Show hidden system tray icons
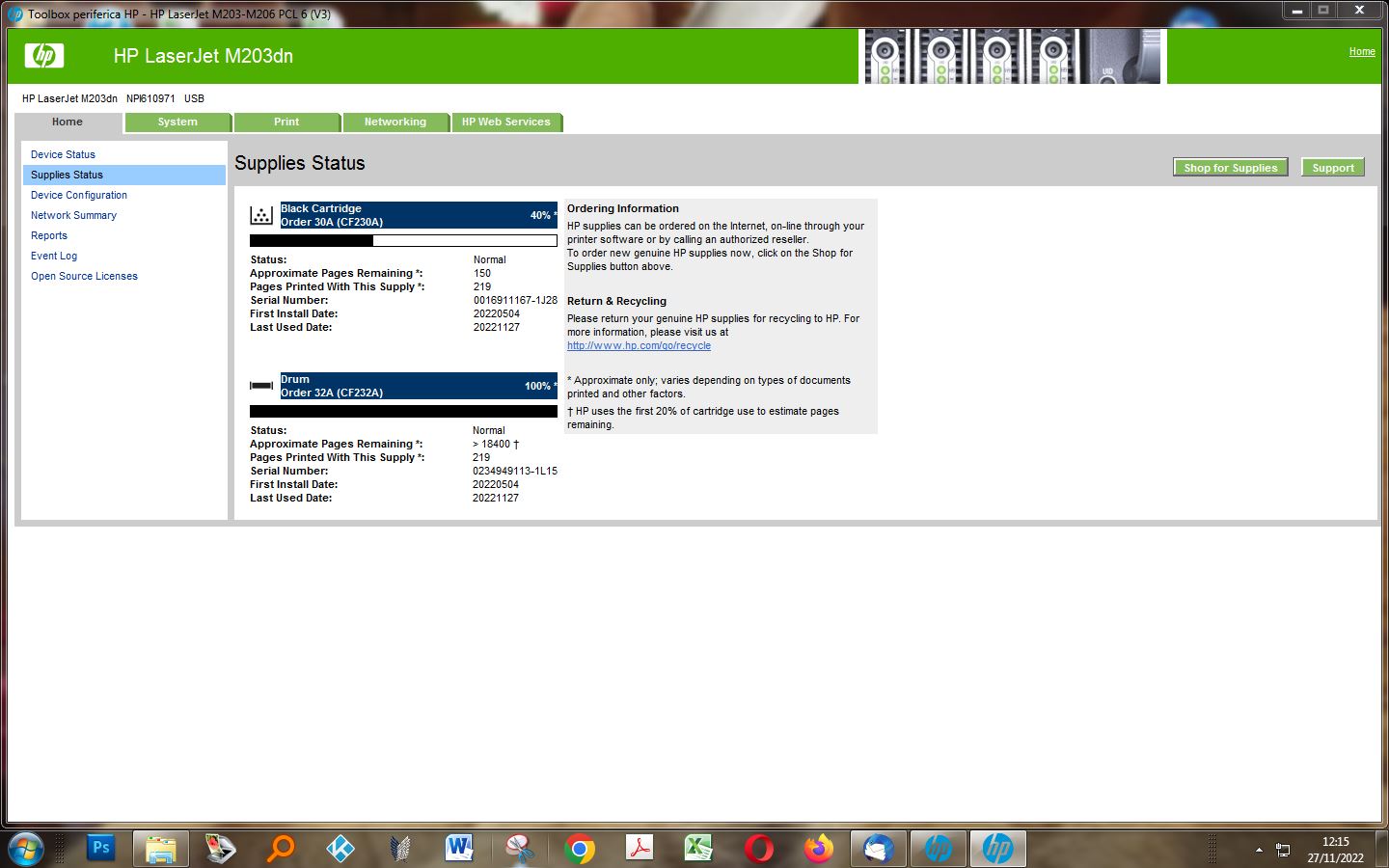1389x868 pixels. click(x=1259, y=850)
